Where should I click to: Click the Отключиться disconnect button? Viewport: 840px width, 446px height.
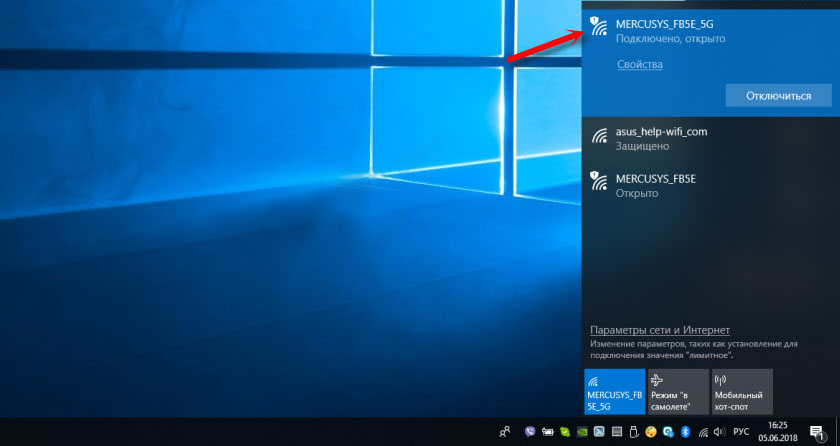[778, 96]
